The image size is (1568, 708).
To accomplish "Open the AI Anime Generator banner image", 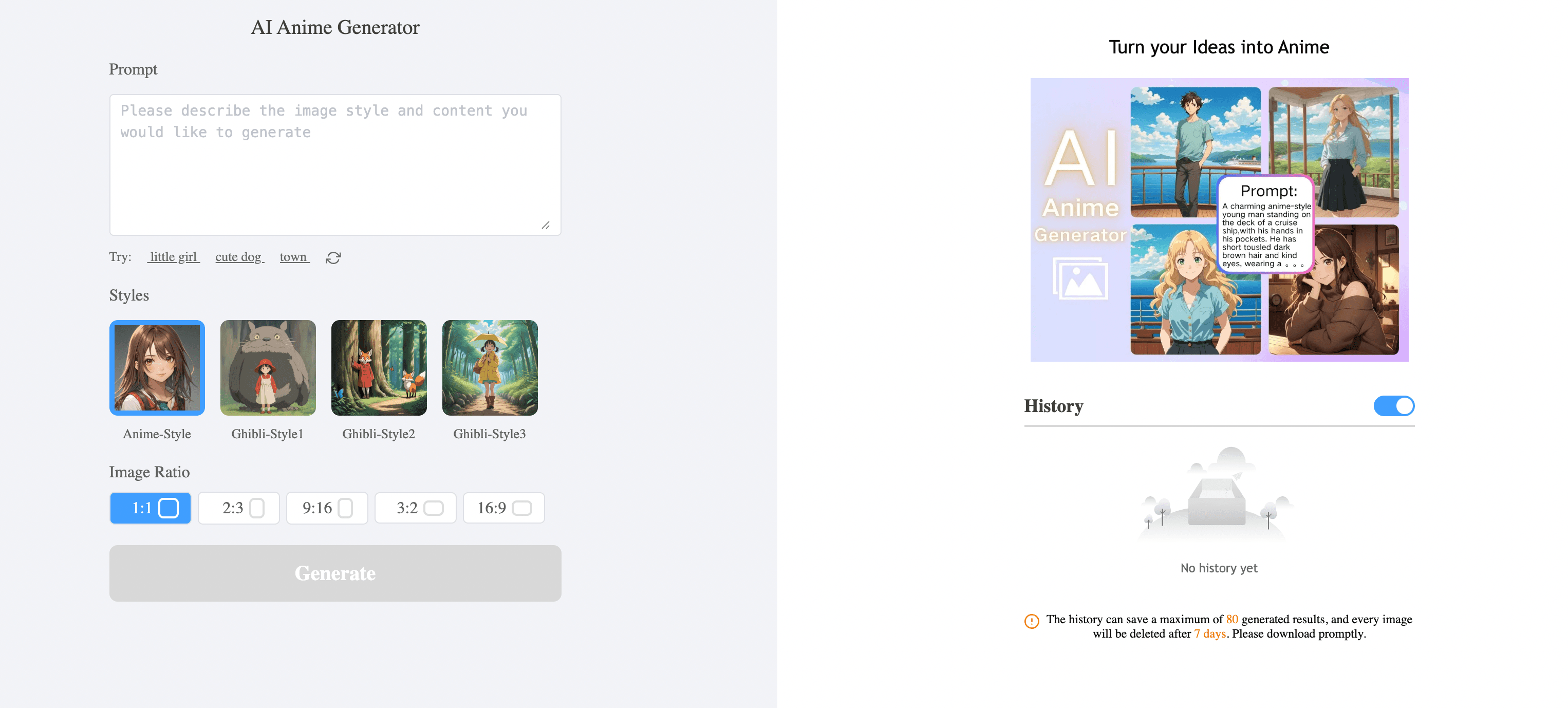I will point(1219,220).
